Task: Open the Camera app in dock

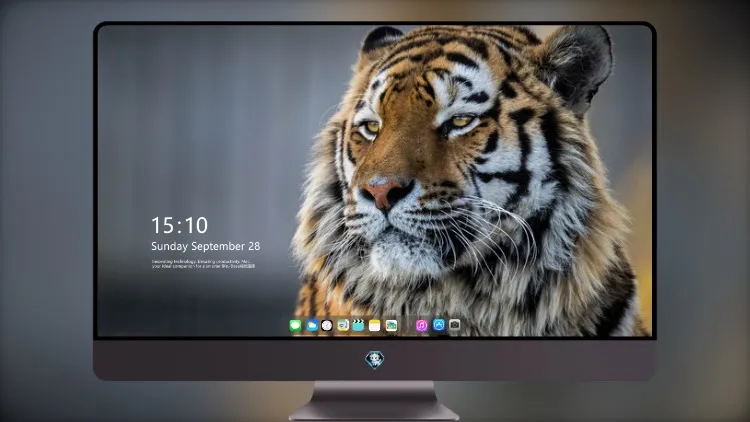Action: click(454, 325)
